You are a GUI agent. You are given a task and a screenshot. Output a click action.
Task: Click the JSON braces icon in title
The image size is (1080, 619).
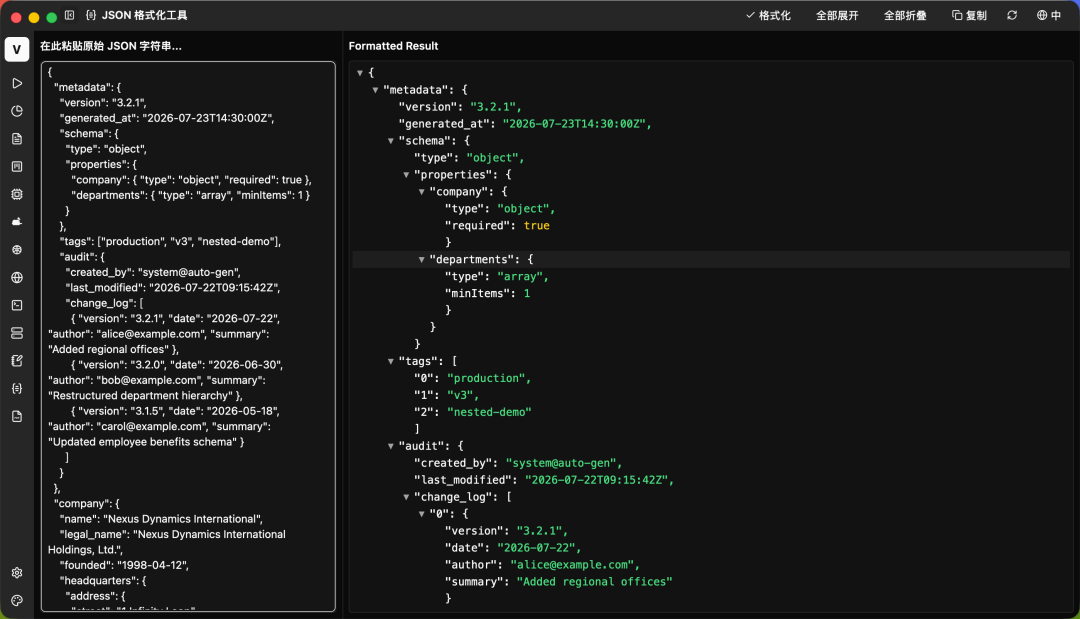tap(91, 15)
